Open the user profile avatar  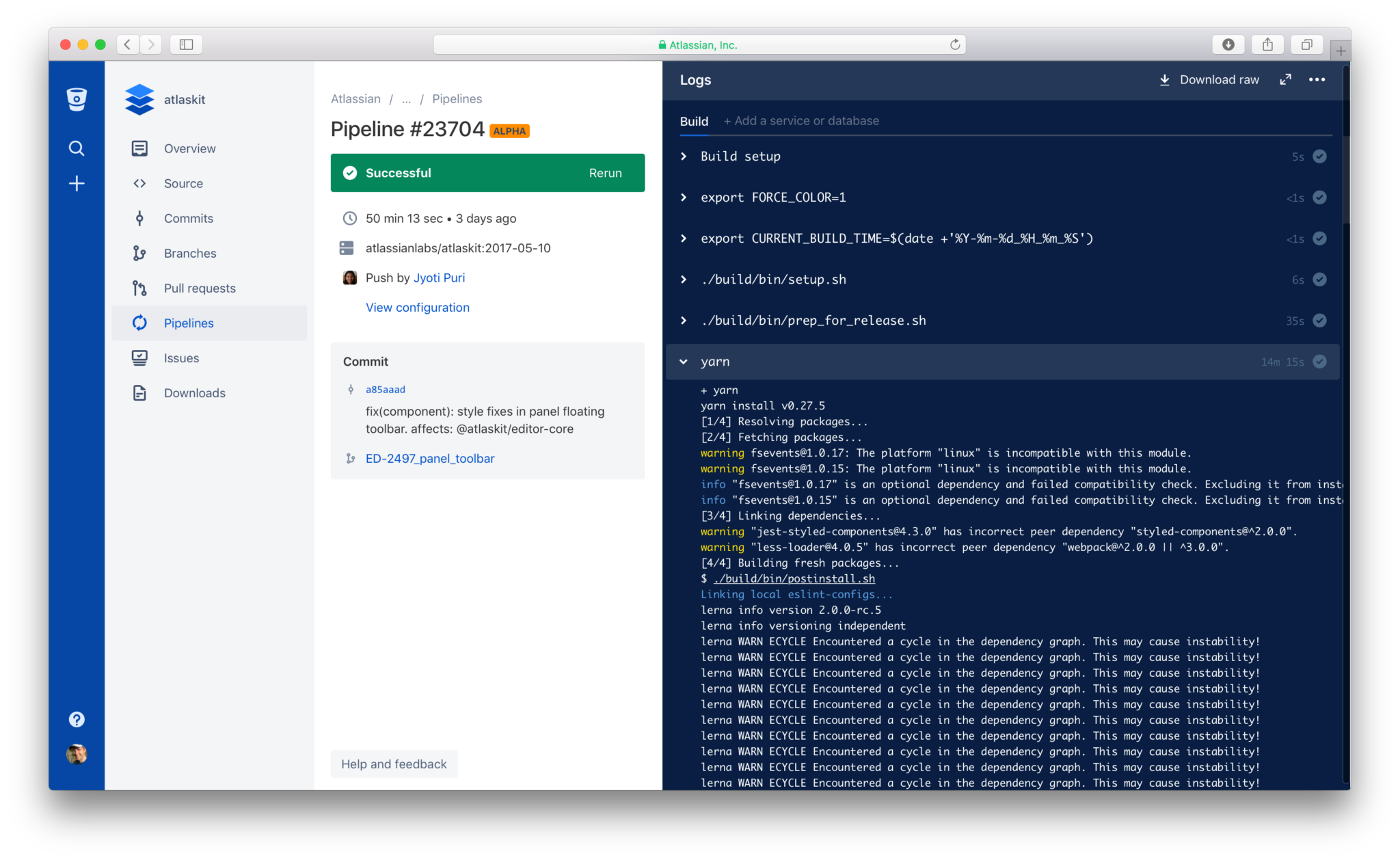77,754
